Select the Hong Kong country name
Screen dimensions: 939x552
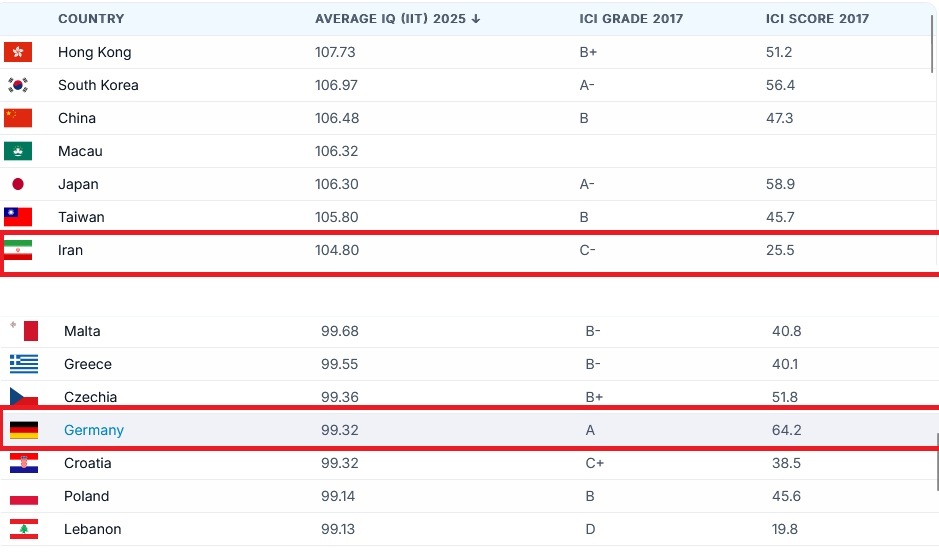tap(95, 52)
